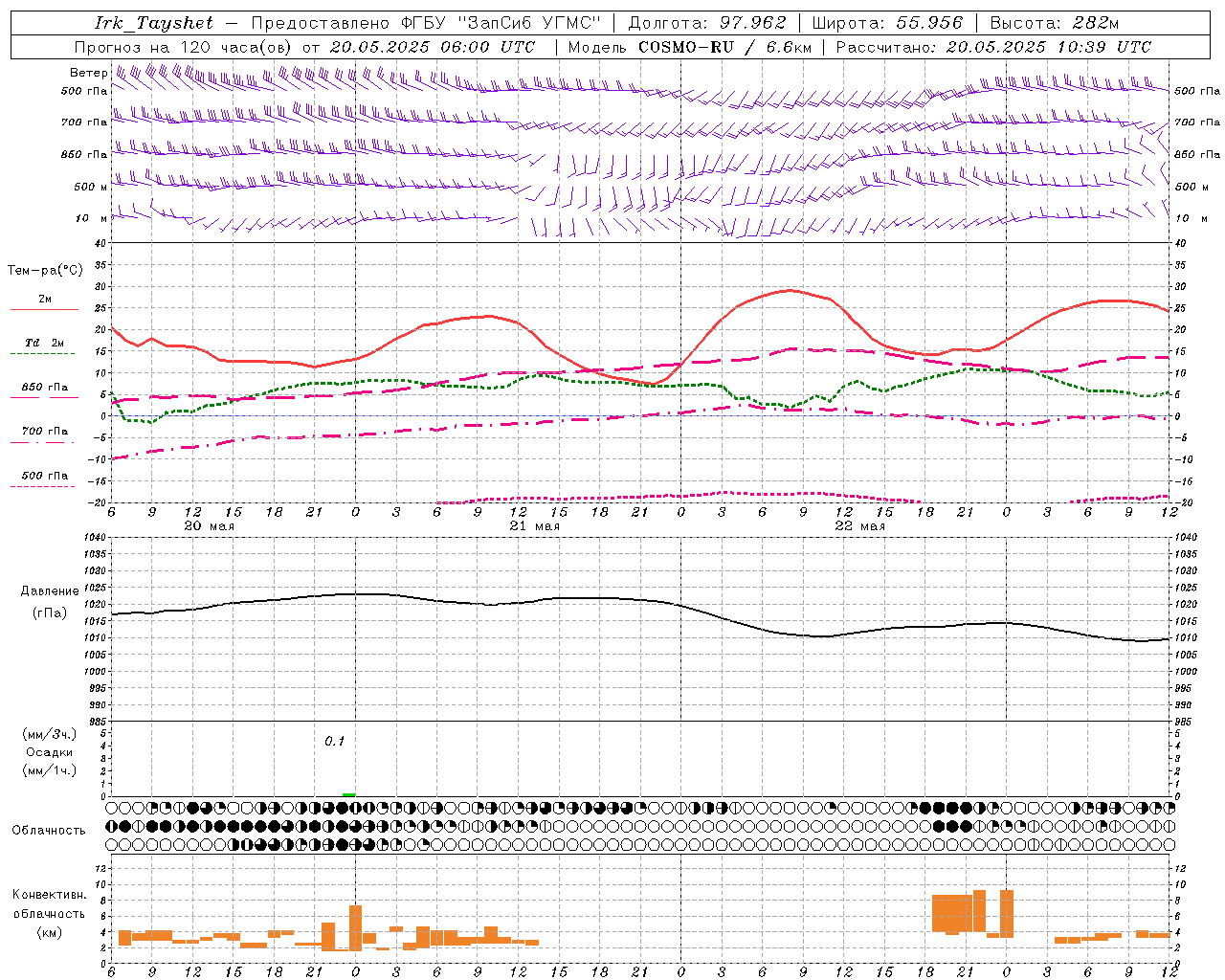Viewport: 1225px width, 980px height.
Task: Click "850 гПа" in the temperature legend
Action: coord(44,388)
